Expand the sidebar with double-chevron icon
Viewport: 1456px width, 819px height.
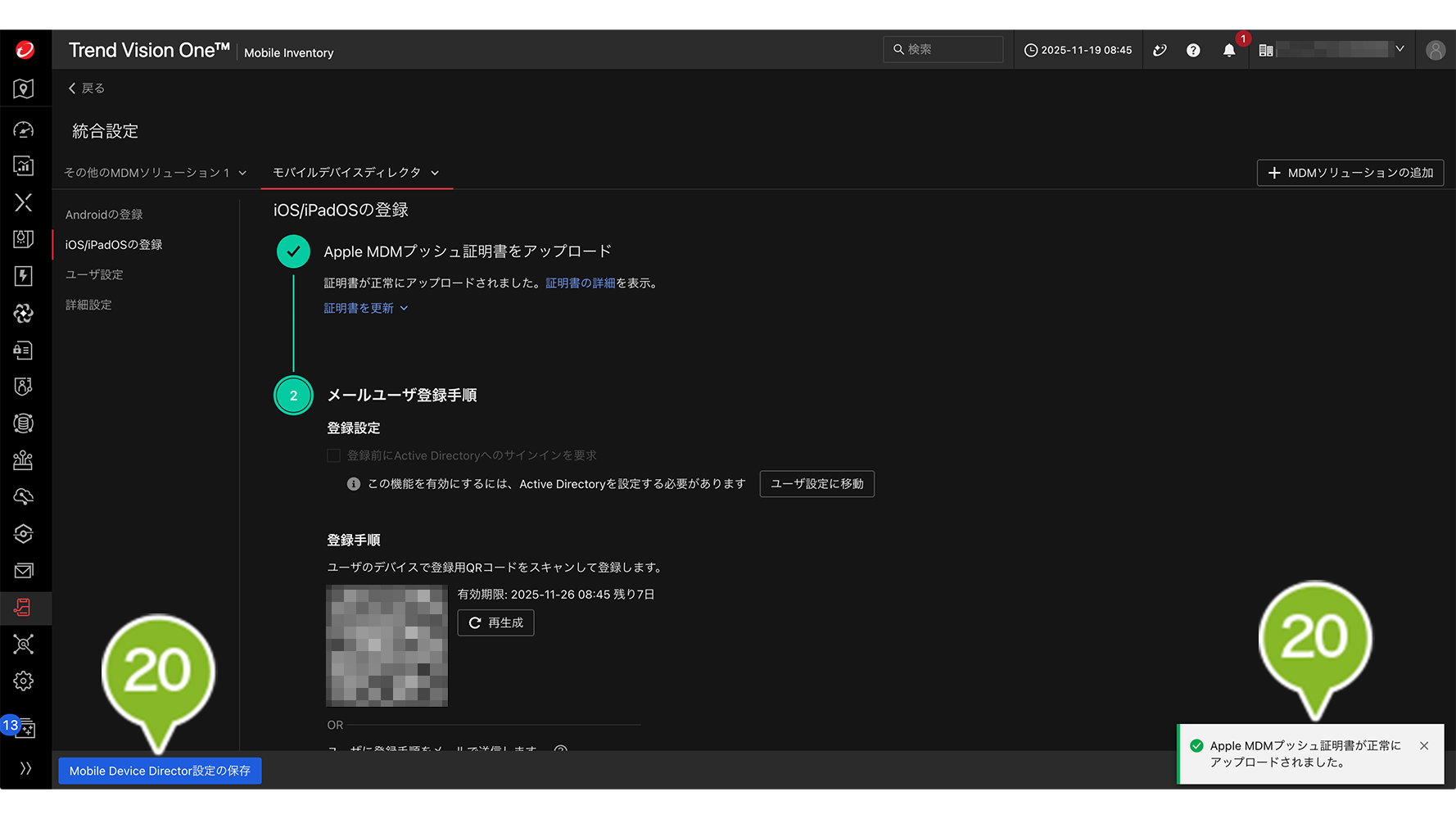coord(25,768)
